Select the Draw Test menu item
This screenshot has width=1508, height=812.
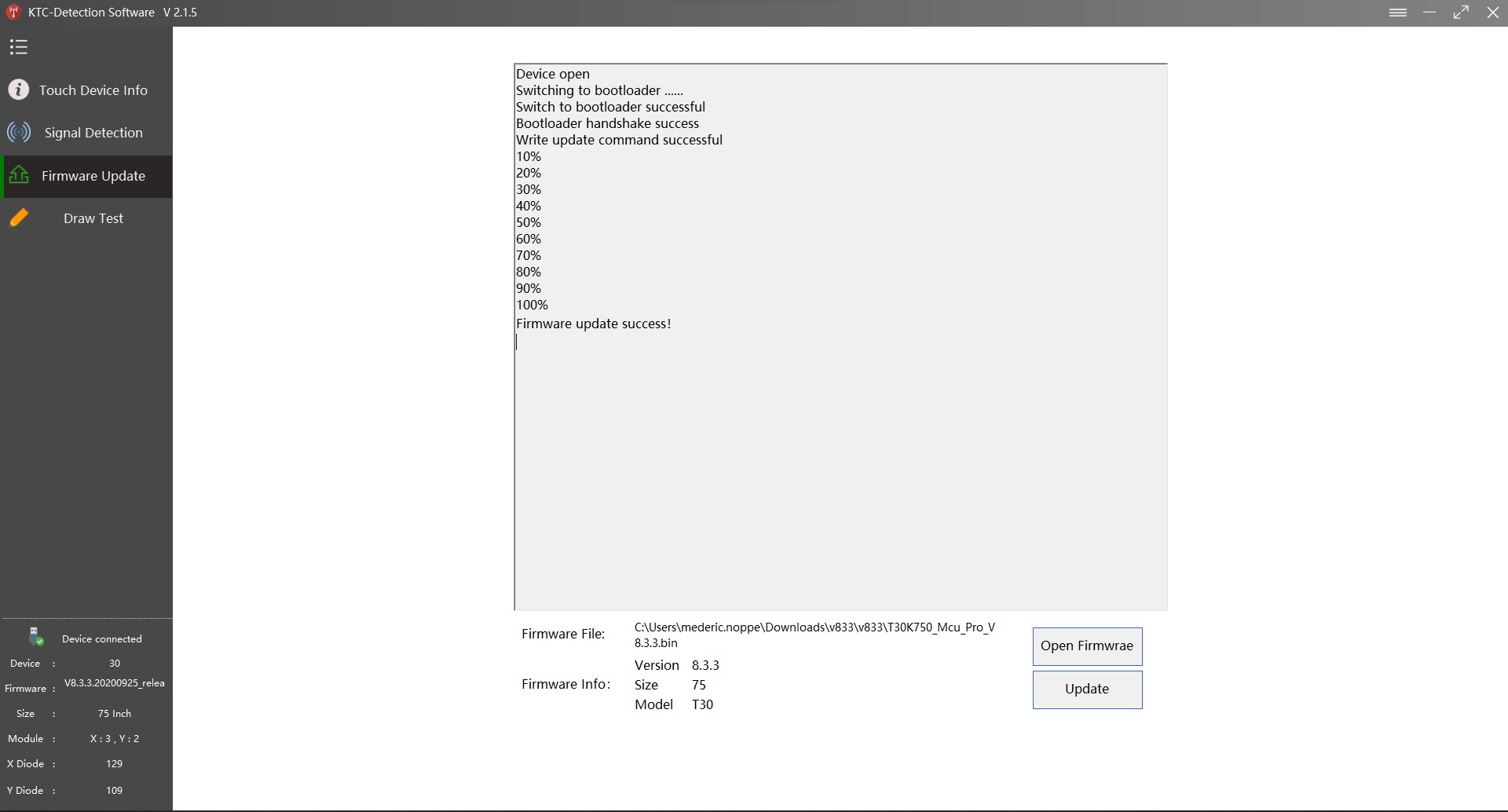(x=93, y=218)
